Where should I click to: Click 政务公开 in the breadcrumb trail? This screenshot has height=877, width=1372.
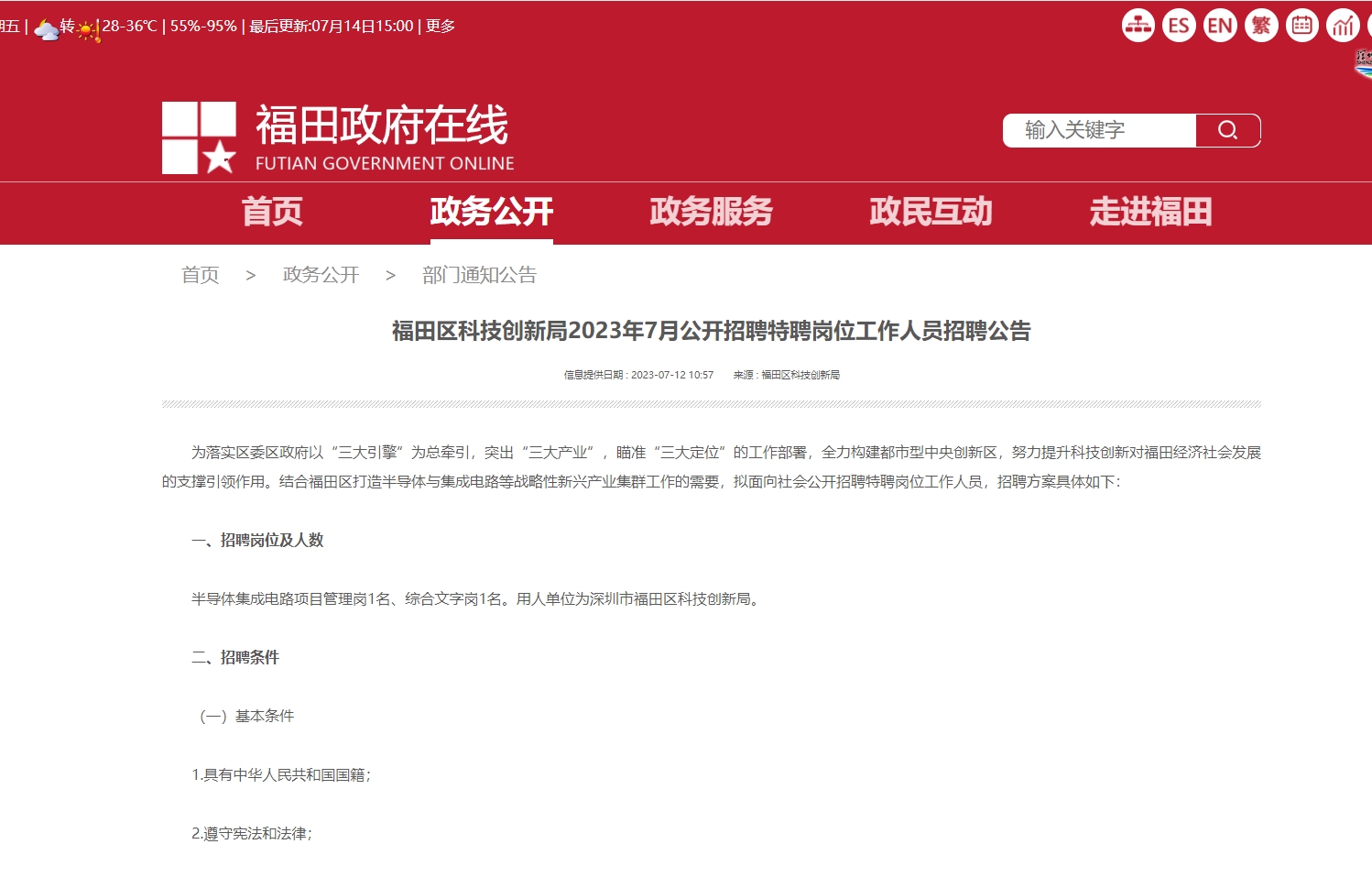[x=321, y=275]
